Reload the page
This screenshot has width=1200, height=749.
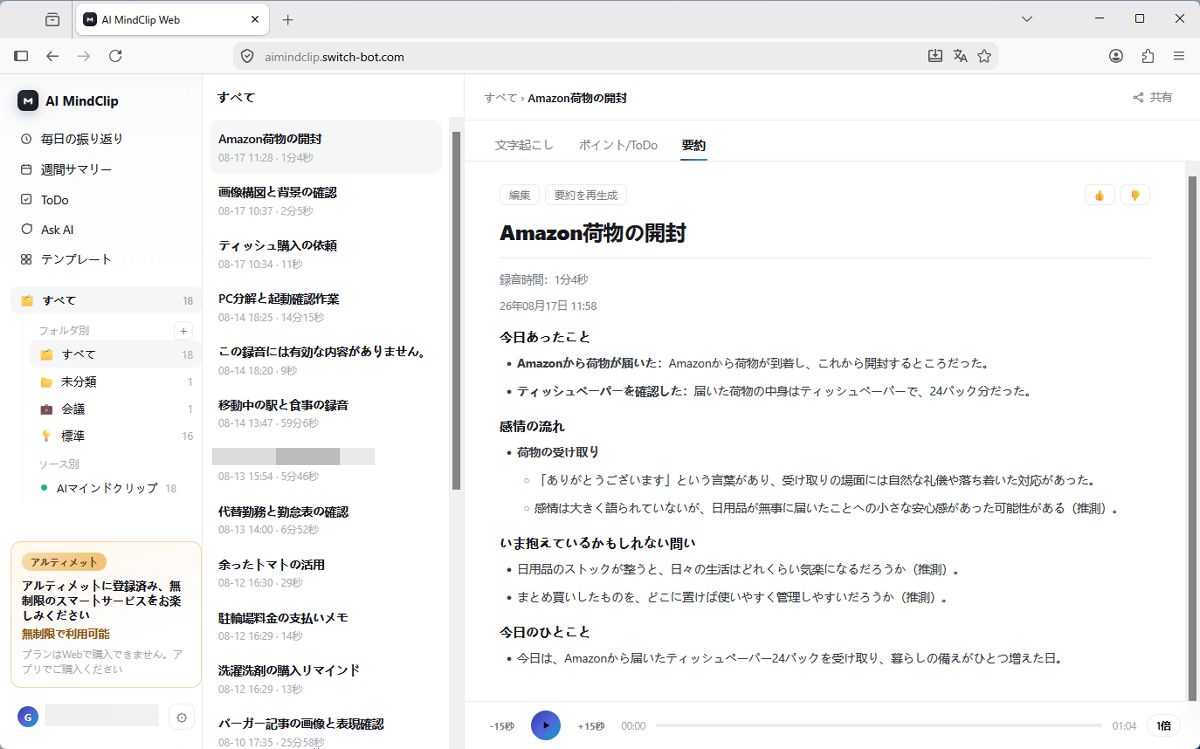(115, 56)
